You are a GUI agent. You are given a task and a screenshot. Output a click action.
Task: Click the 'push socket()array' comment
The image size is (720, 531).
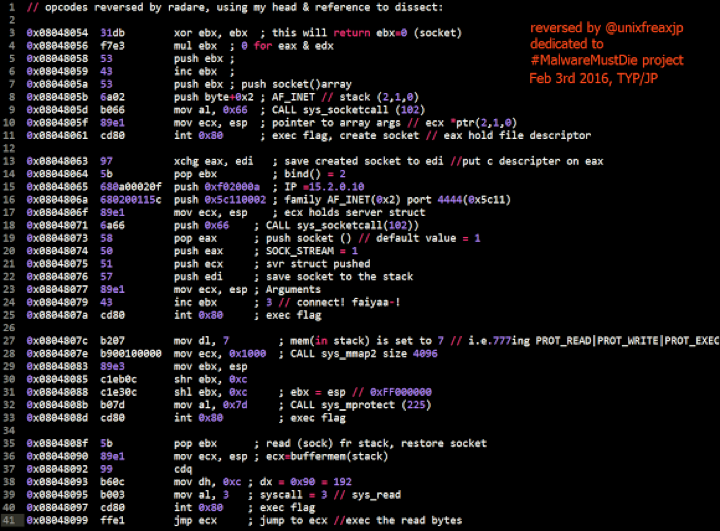(x=297, y=84)
